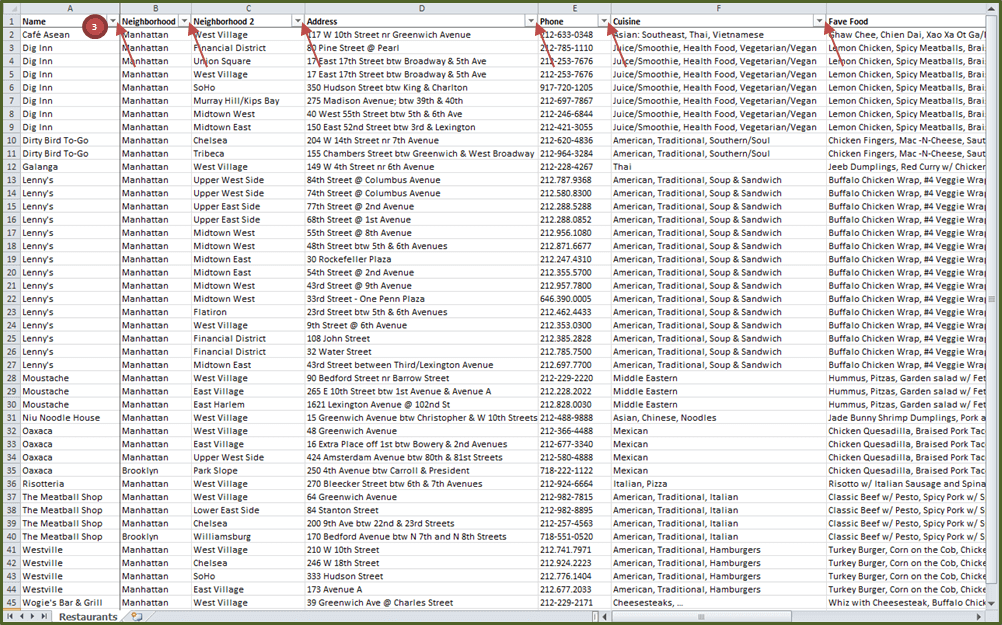Select column D header
The width and height of the screenshot is (1002, 625).
tap(421, 8)
